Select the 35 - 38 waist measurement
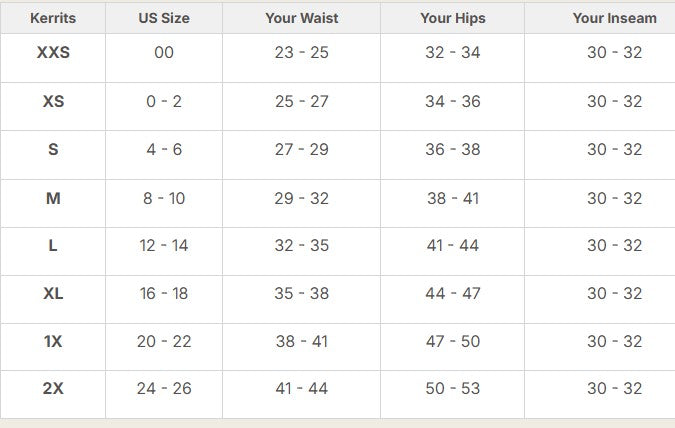The height and width of the screenshot is (428, 675). tap(301, 293)
